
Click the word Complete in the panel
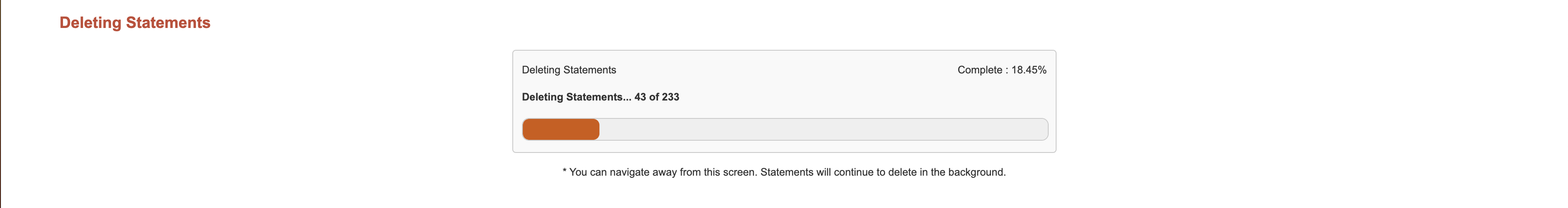980,70
